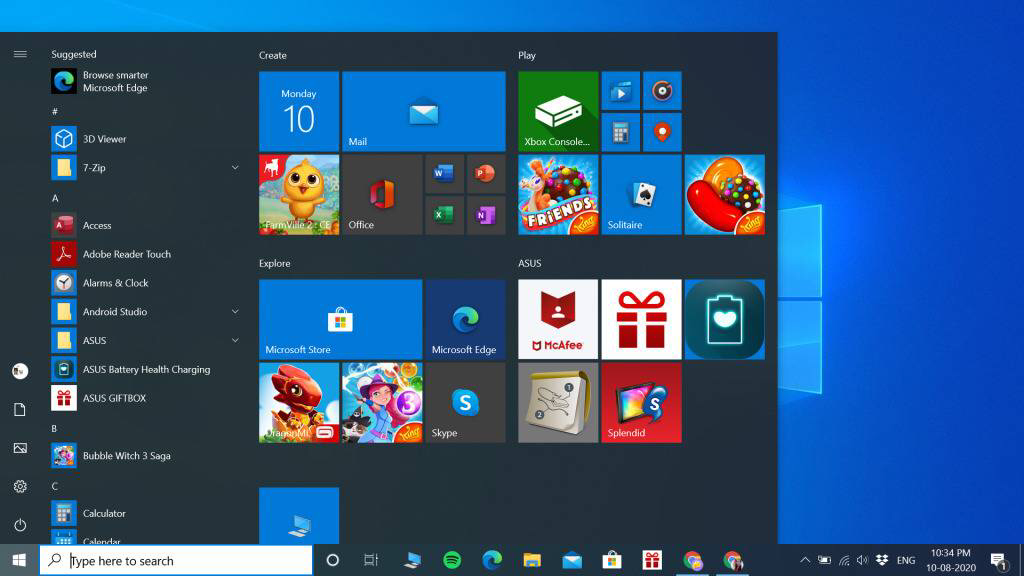The image size is (1024, 576).
Task: Open ASUS GIFTBOX in app list
Action: click(144, 398)
